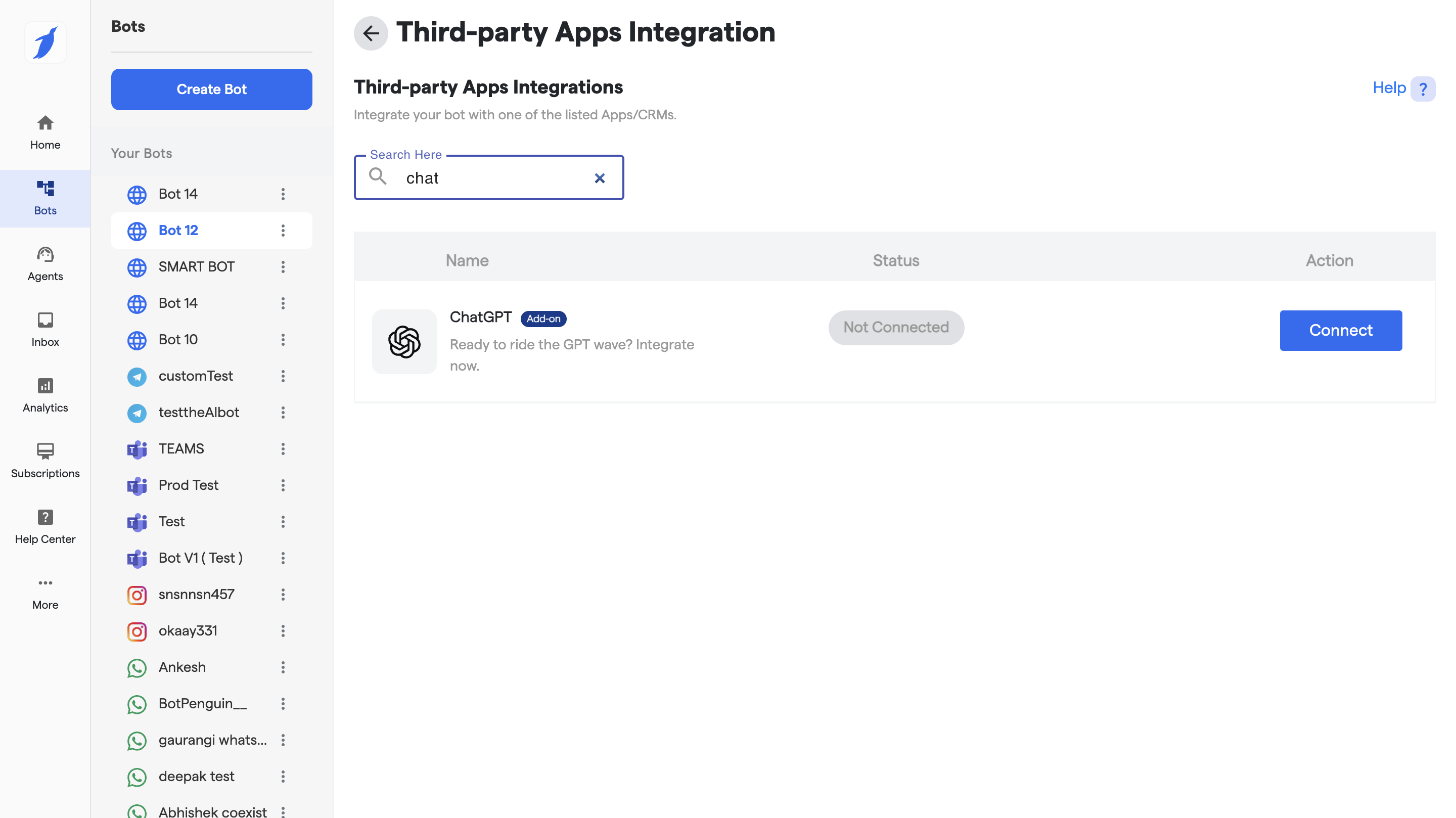1456x818 pixels.
Task: Click the ChatGPT logo thumbnail
Action: (404, 341)
